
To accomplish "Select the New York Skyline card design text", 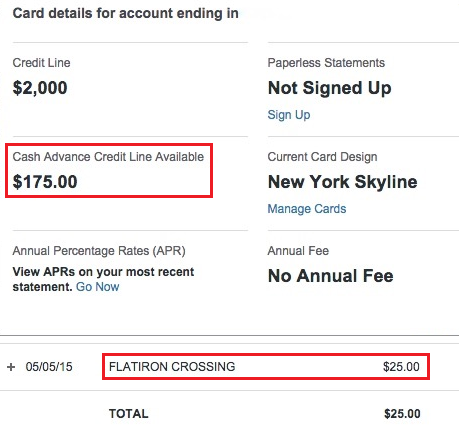I will (343, 182).
